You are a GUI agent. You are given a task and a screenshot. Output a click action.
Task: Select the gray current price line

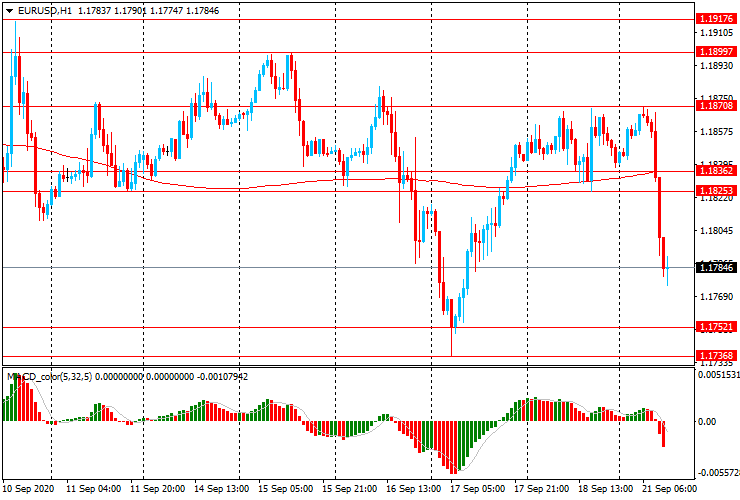(348, 268)
